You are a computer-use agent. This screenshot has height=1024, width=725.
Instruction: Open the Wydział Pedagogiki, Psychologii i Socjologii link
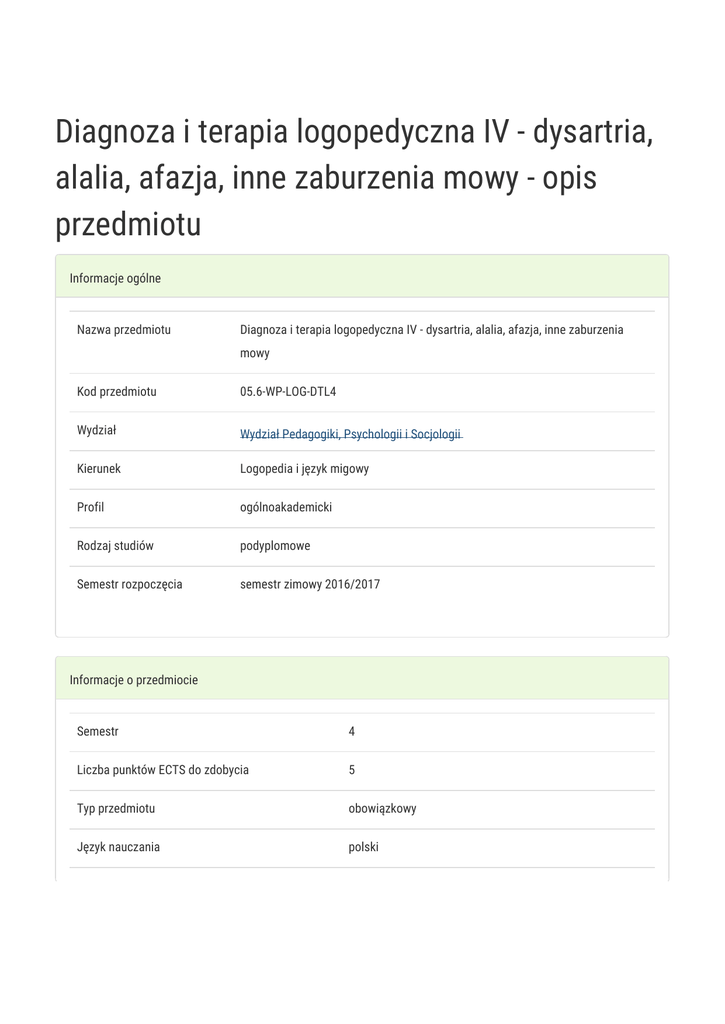[x=350, y=434]
